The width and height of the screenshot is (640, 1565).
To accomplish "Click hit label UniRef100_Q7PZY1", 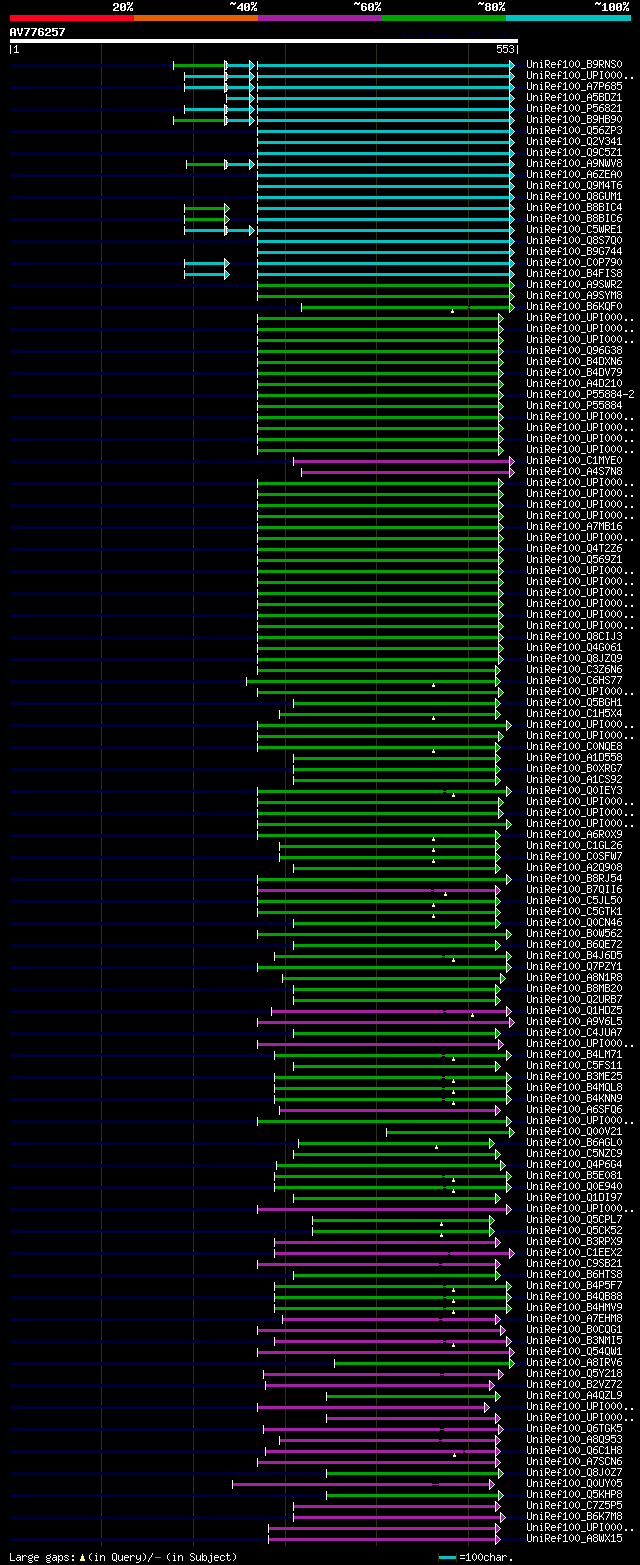I will point(574,967).
